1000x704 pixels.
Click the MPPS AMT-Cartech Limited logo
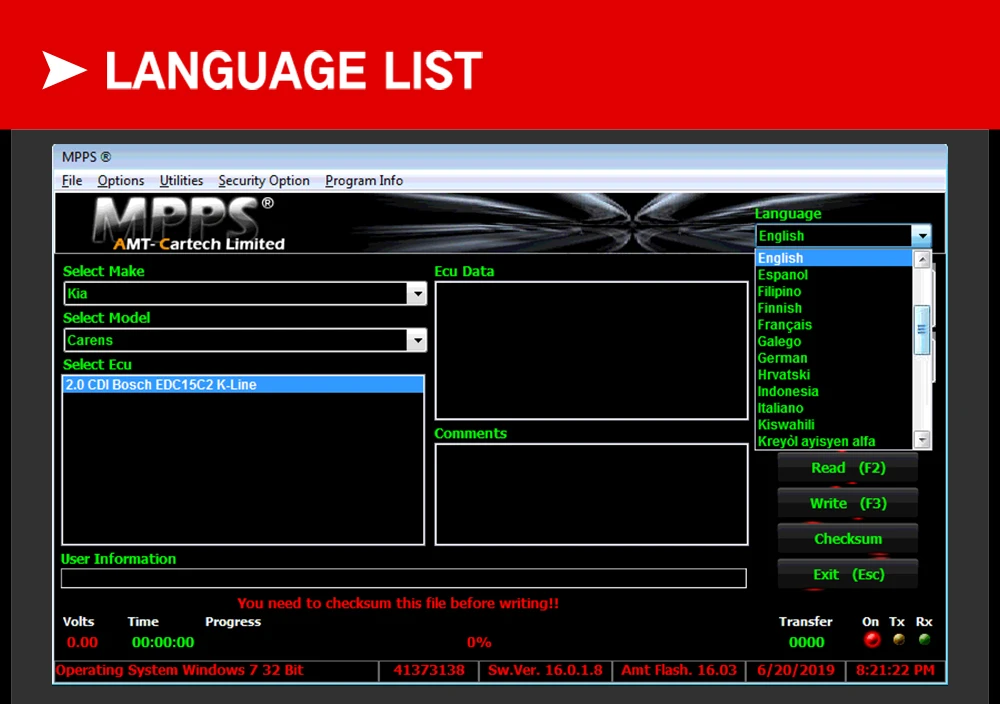pyautogui.click(x=189, y=224)
